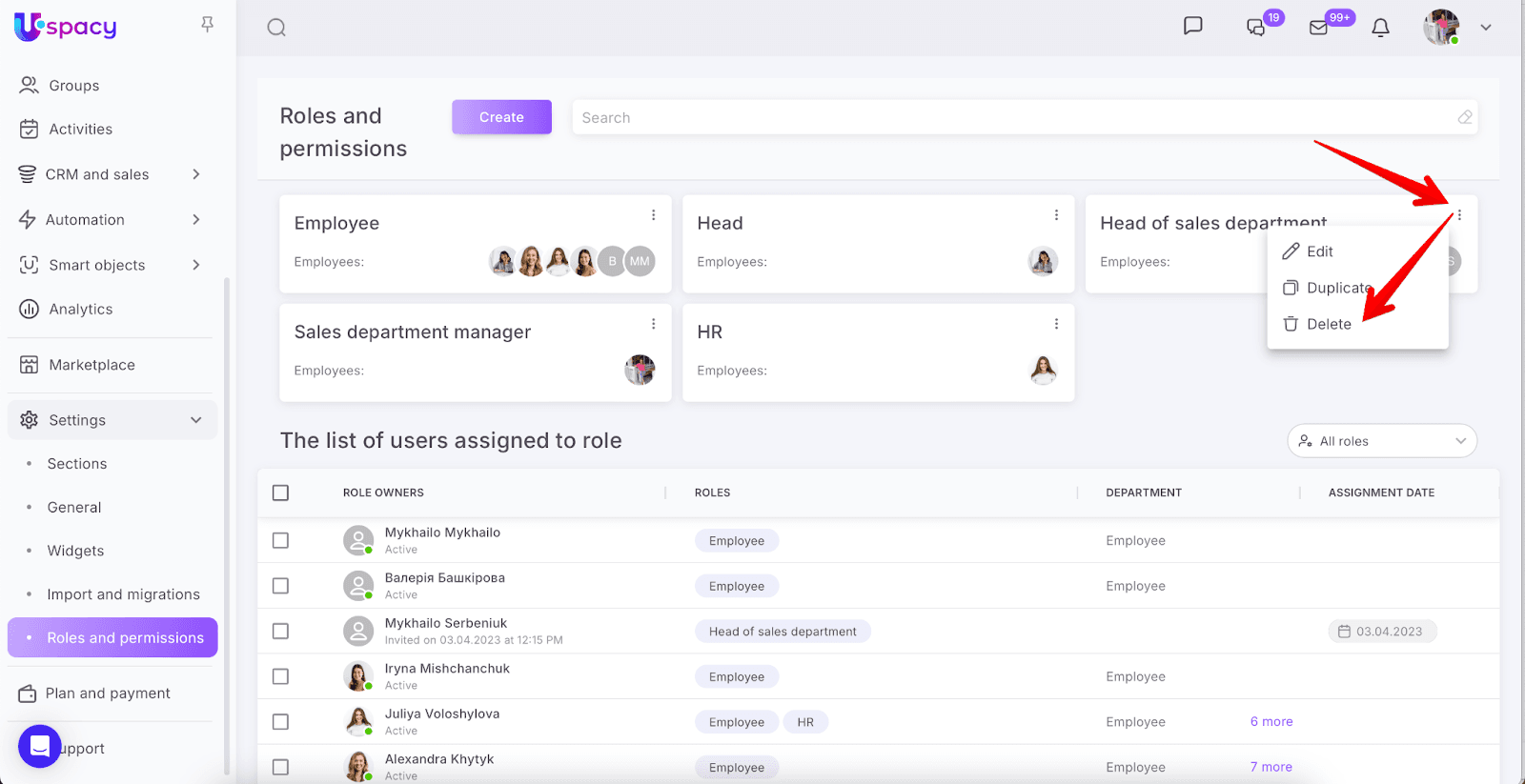Image resolution: width=1525 pixels, height=784 pixels.
Task: Open three-dot menu on Employee role card
Action: (653, 215)
